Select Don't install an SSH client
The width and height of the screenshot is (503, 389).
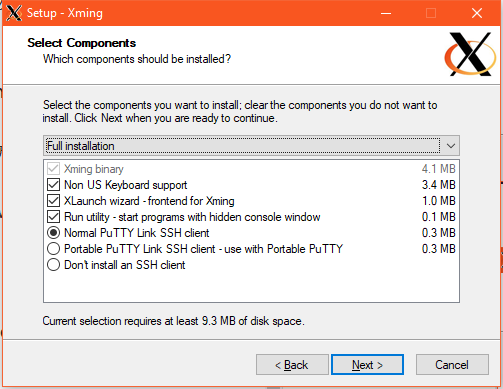53,265
